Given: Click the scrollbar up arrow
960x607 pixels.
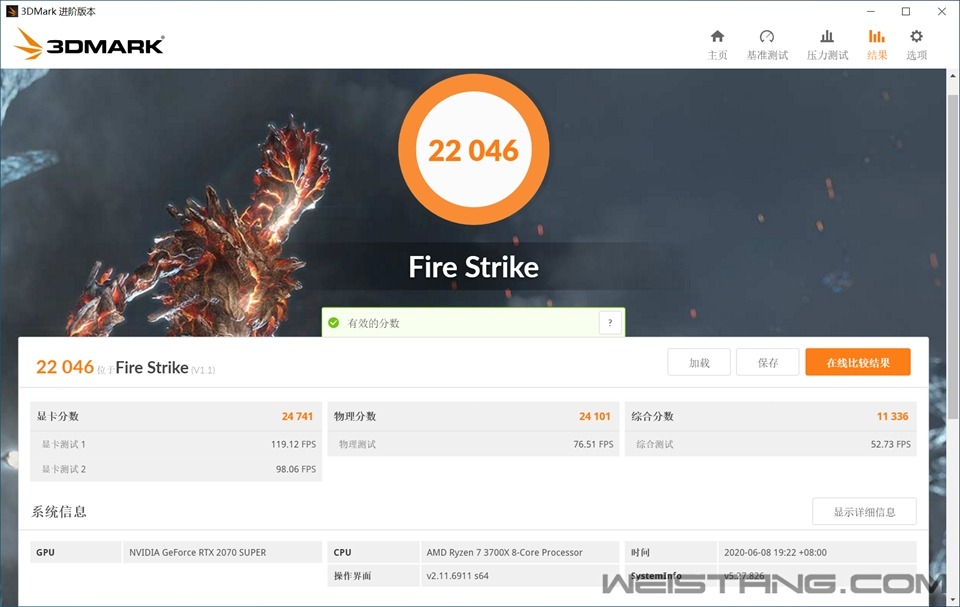Looking at the screenshot, I should [x=951, y=77].
